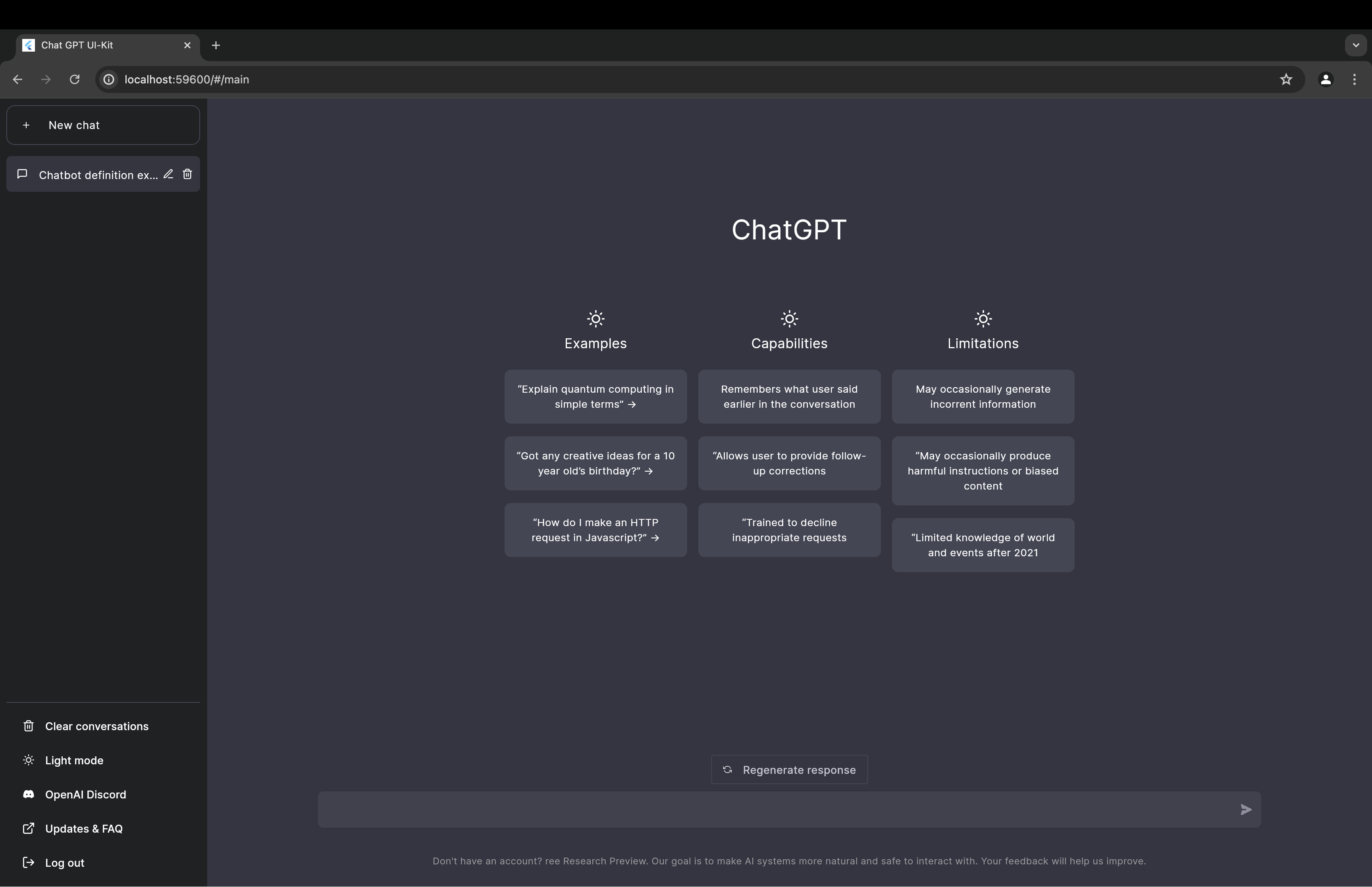Click Clear conversations in sidebar
Screen dimensions: 1372x887
96,726
